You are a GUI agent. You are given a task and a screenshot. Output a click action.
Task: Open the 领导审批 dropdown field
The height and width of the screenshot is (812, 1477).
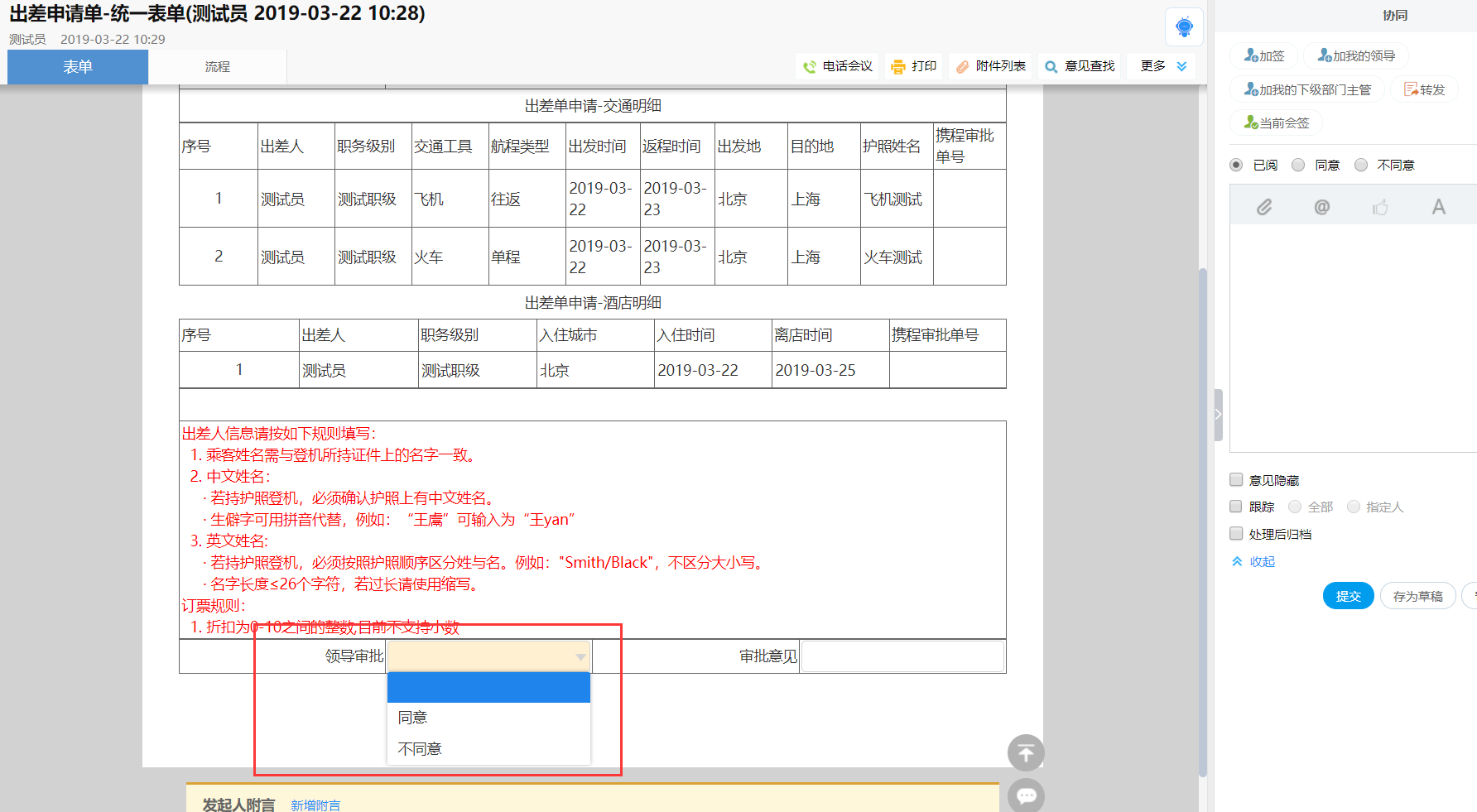click(x=488, y=656)
